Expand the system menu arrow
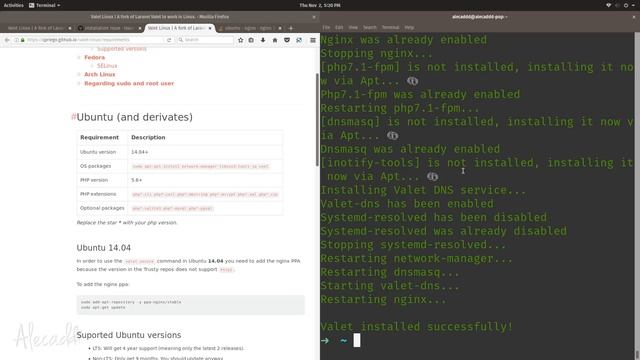This screenshot has height=360, width=640. 633,5
